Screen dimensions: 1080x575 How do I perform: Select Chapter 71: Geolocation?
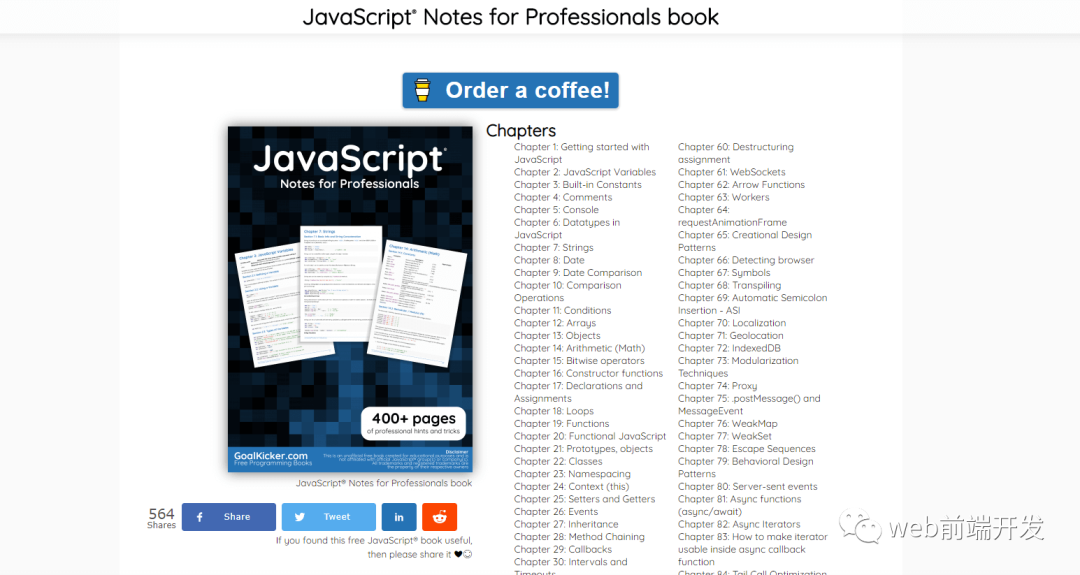(731, 335)
